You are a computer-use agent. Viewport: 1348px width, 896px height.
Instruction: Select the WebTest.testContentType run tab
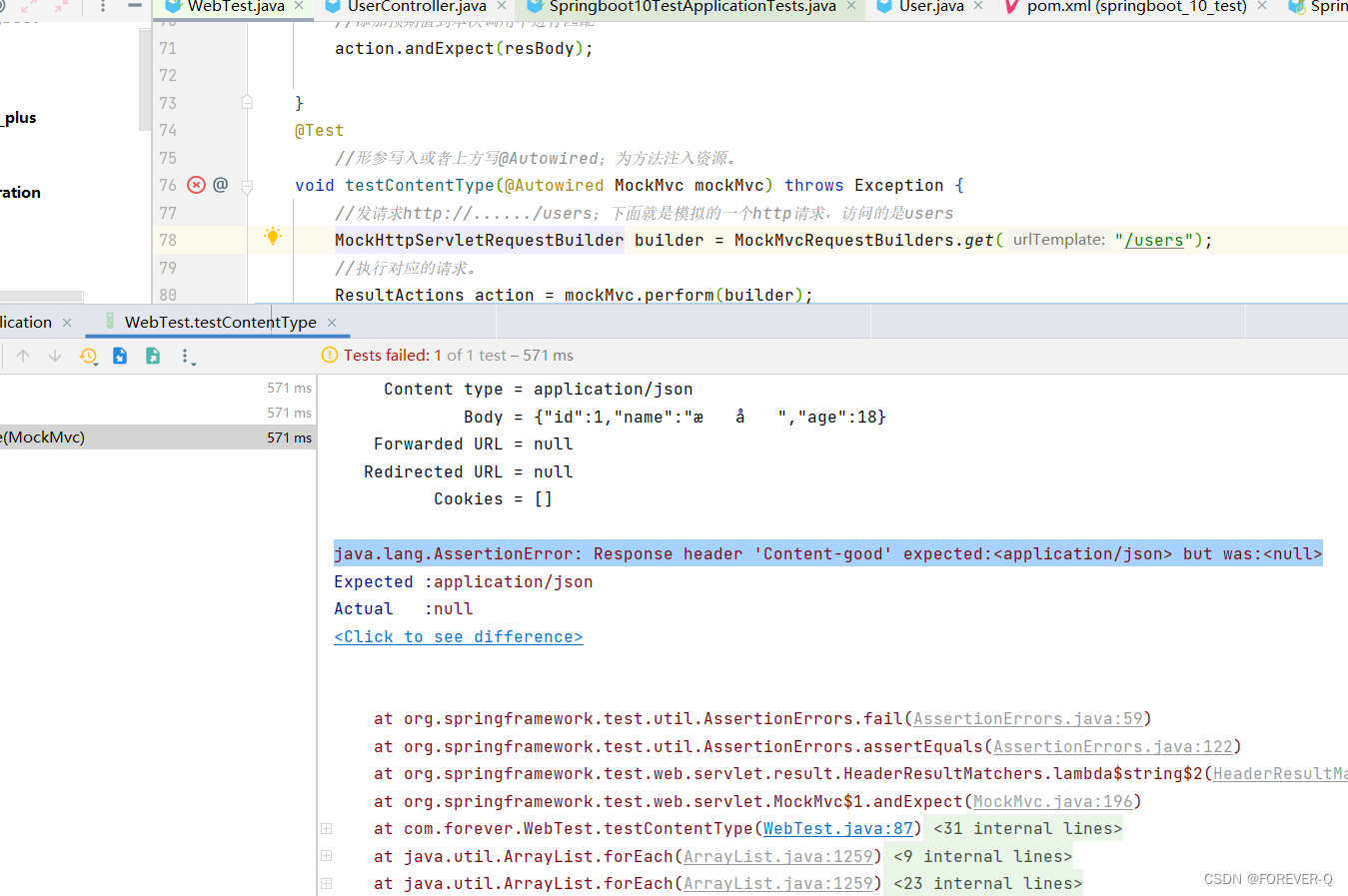pos(220,323)
